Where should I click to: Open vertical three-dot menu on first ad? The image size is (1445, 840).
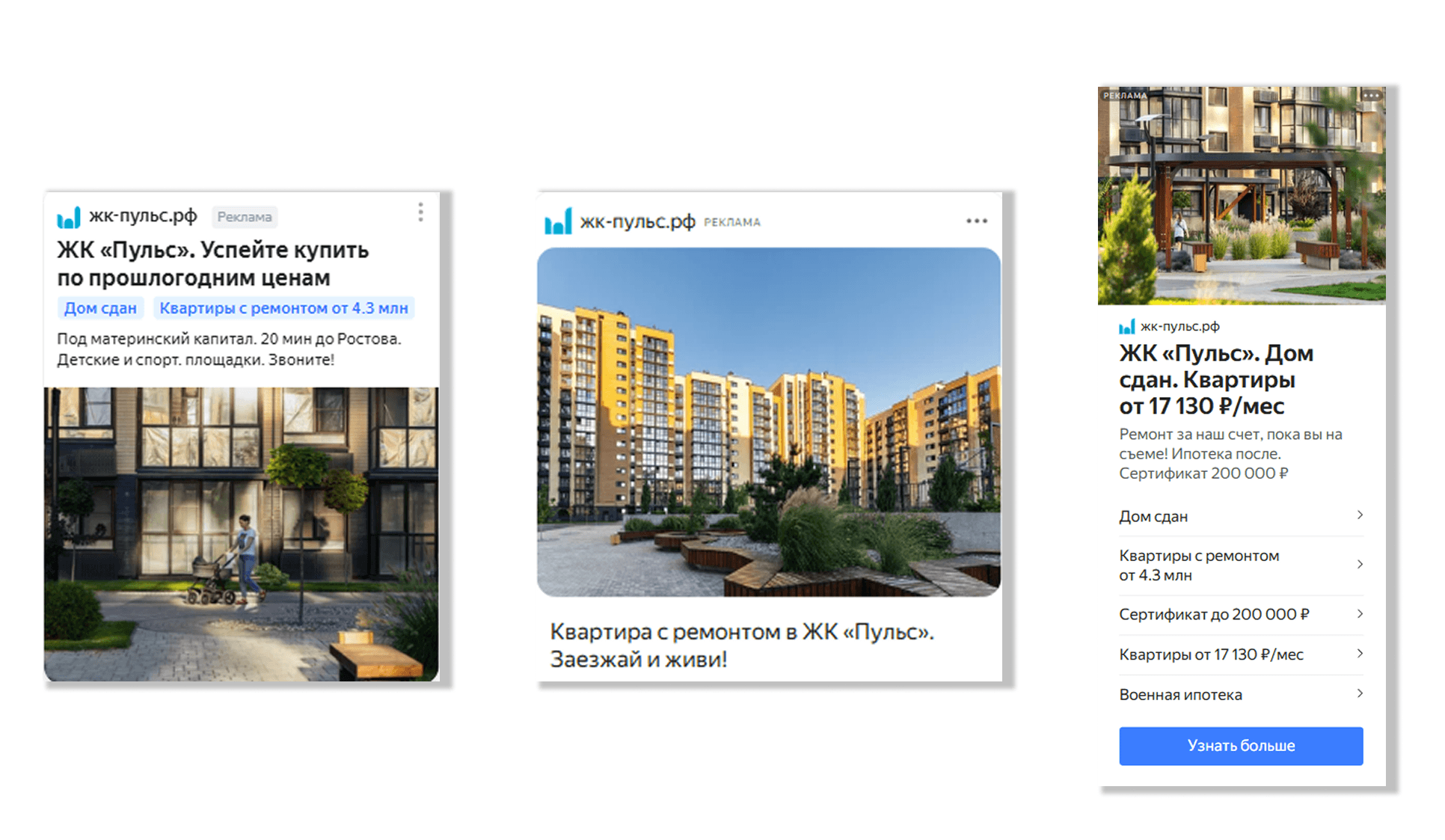coord(421,212)
